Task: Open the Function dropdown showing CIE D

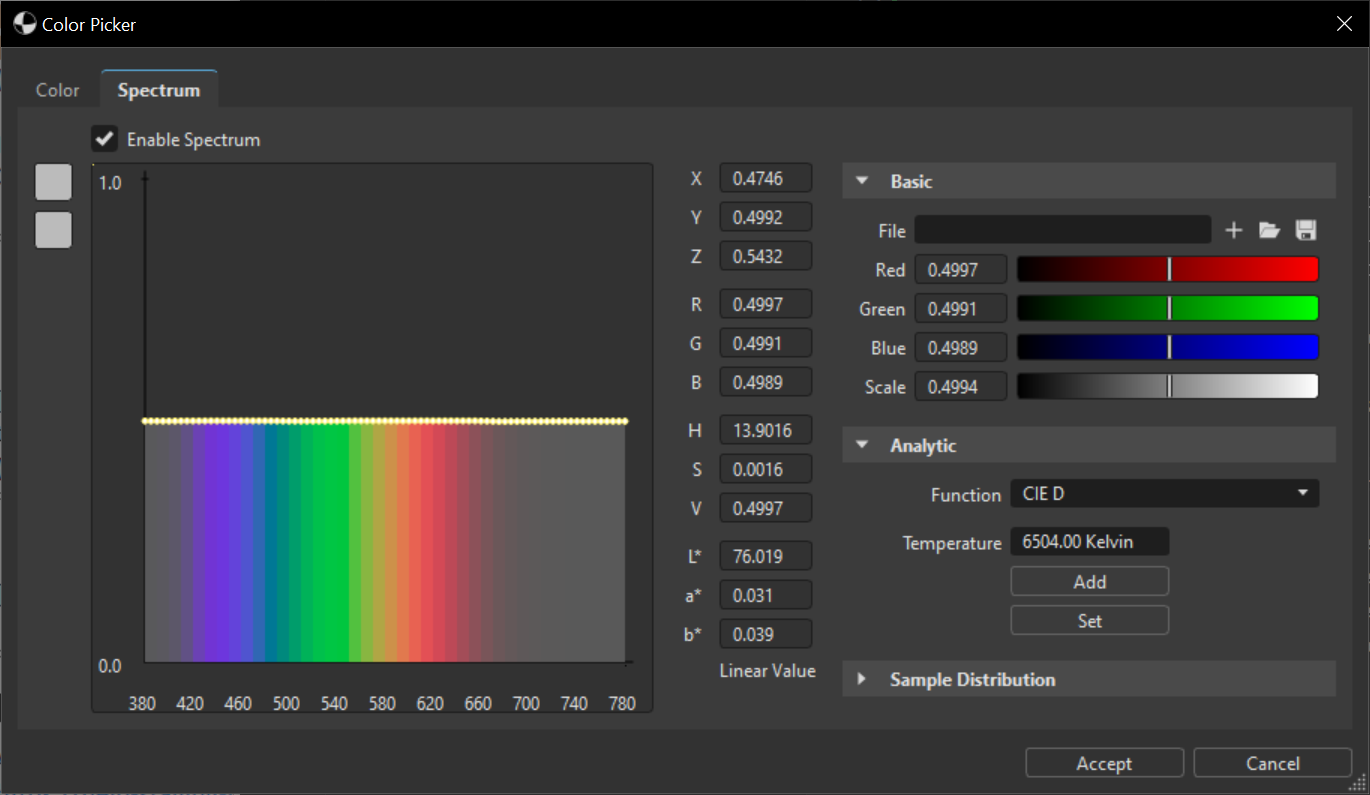Action: (1165, 494)
